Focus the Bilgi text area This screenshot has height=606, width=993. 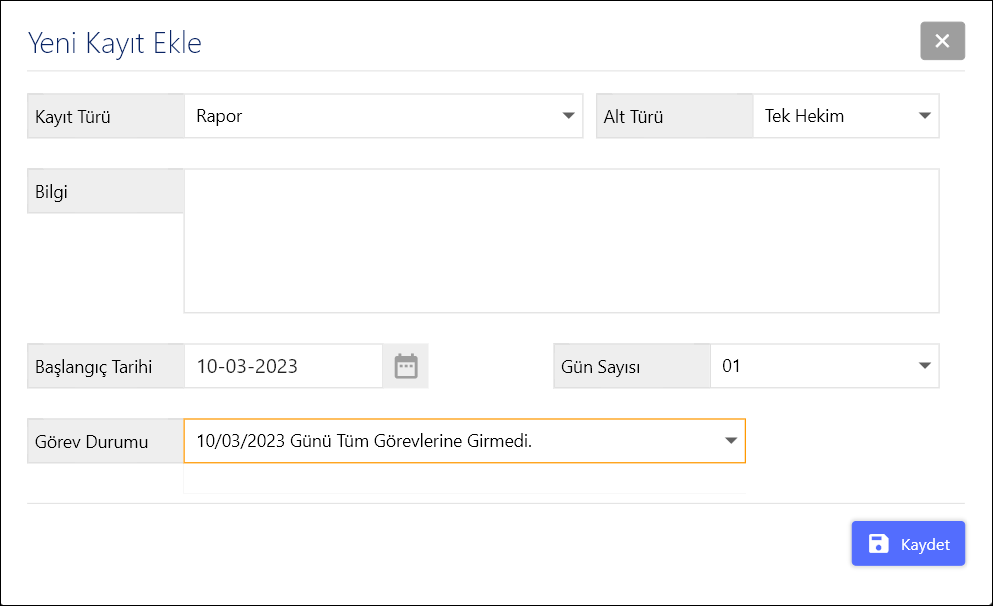click(x=560, y=241)
